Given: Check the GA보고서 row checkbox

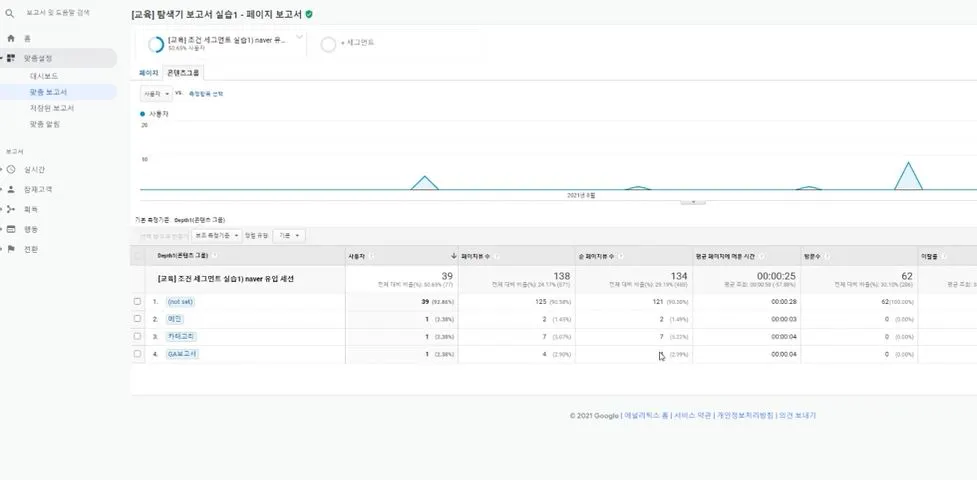Looking at the screenshot, I should [x=137, y=353].
